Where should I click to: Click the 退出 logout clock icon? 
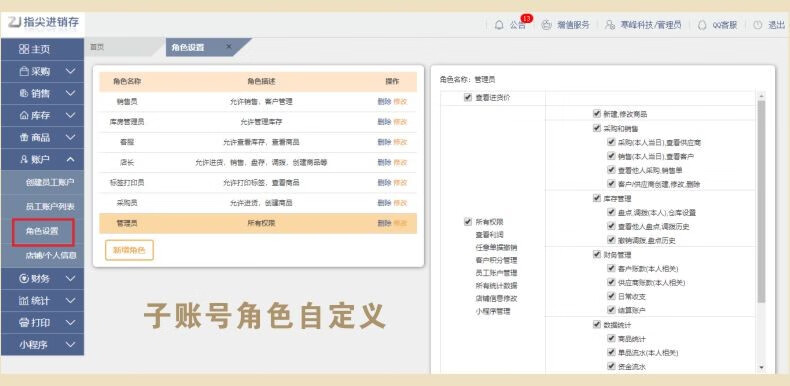pyautogui.click(x=757, y=25)
